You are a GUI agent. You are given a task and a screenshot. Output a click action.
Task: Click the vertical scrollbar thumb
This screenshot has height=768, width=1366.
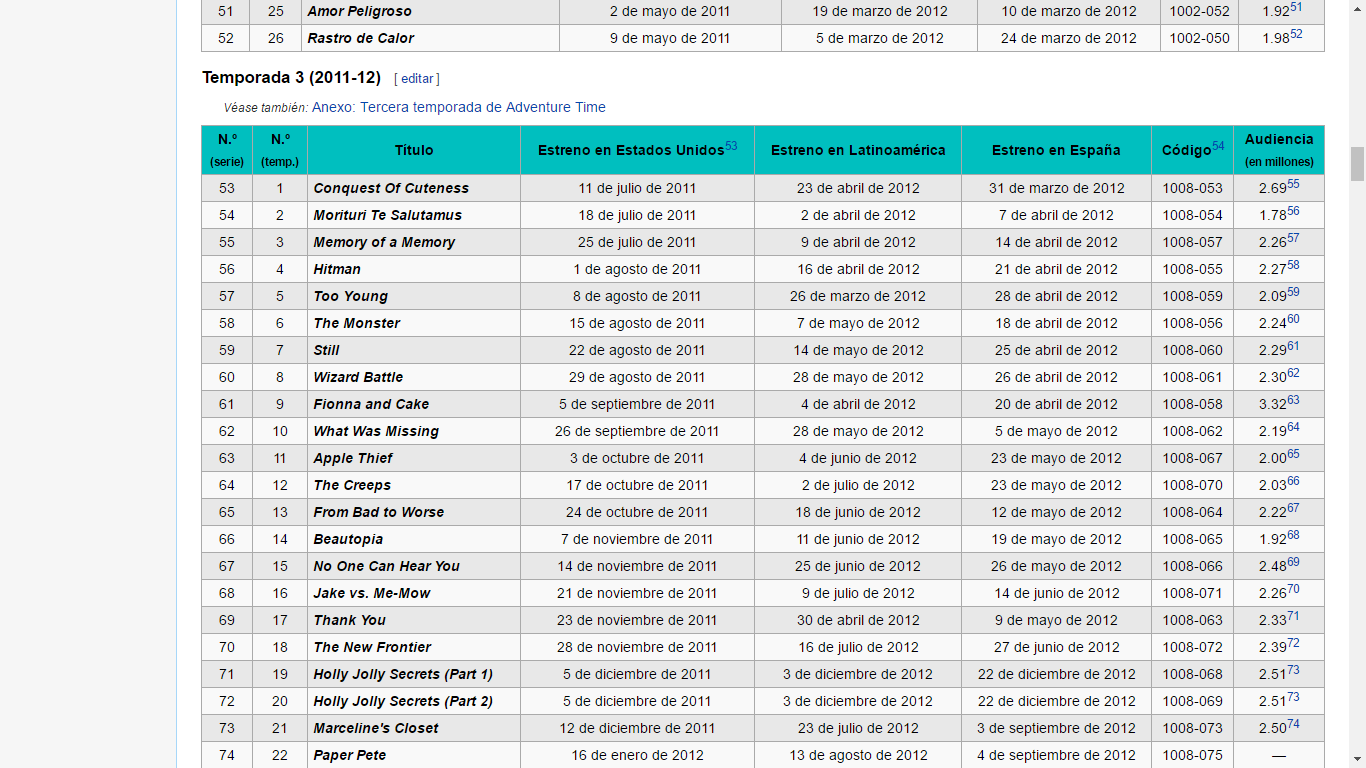coord(1357,164)
